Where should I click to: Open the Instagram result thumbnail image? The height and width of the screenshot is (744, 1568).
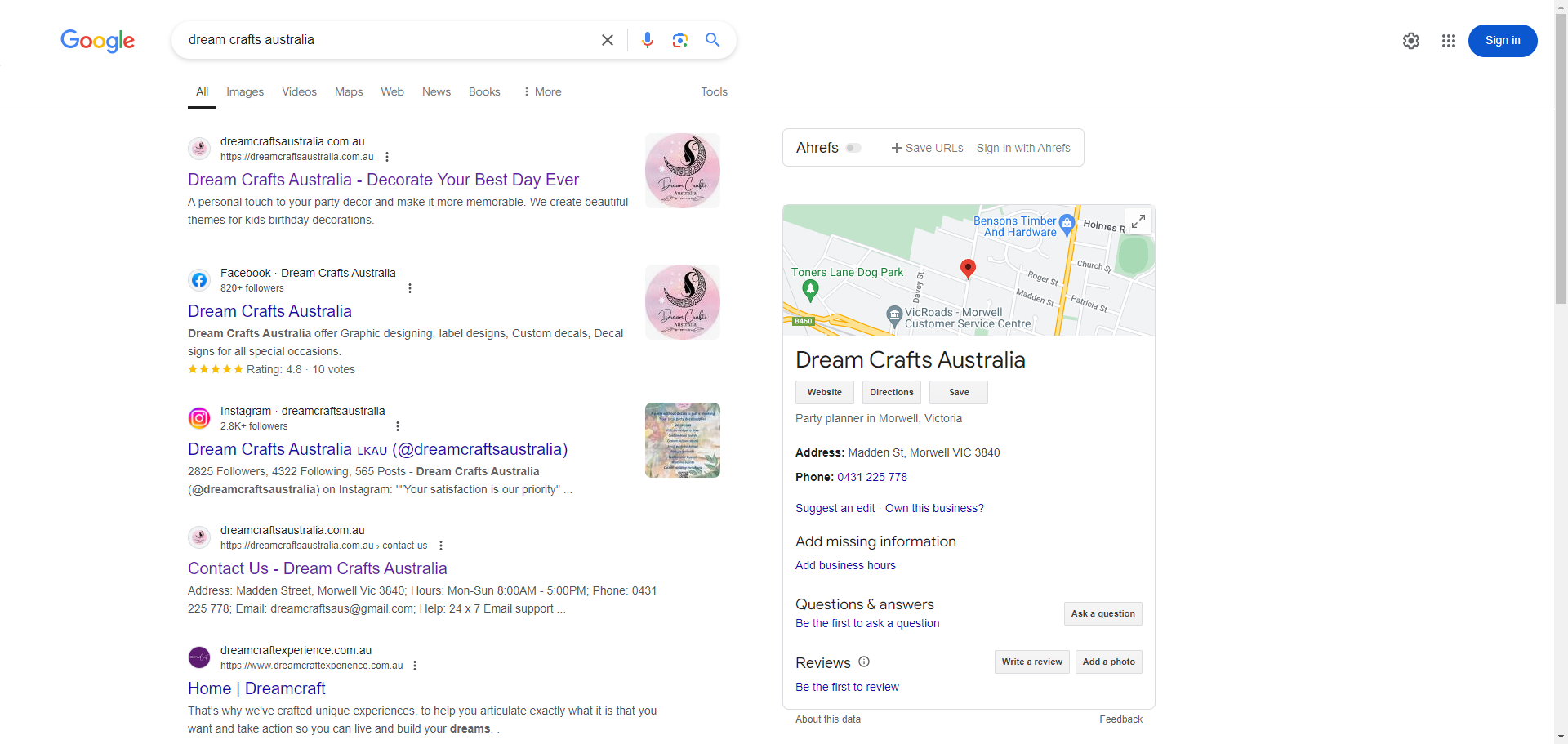(x=683, y=440)
